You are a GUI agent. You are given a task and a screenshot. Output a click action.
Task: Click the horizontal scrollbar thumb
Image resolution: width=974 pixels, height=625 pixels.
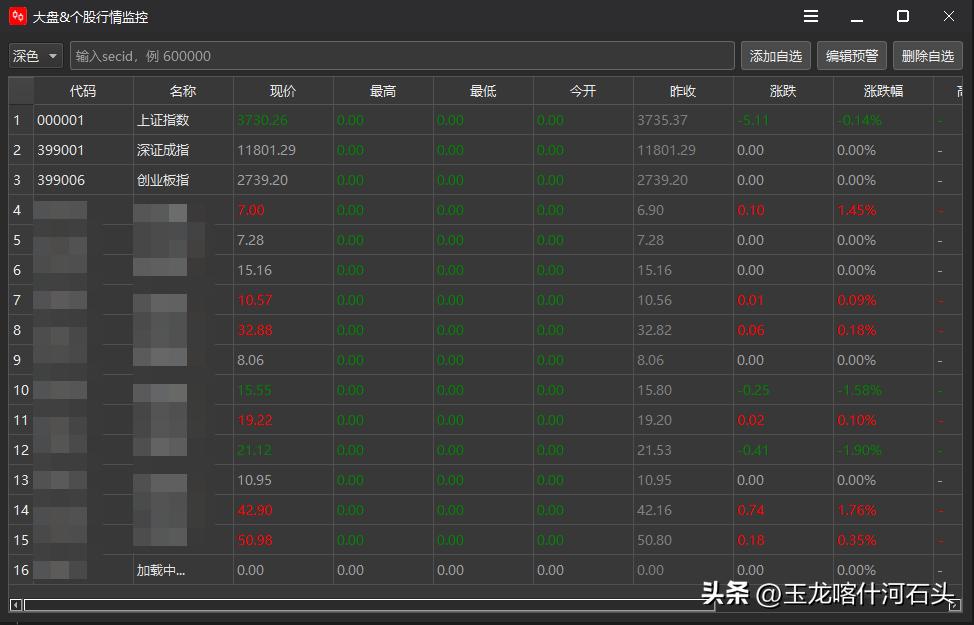370,604
